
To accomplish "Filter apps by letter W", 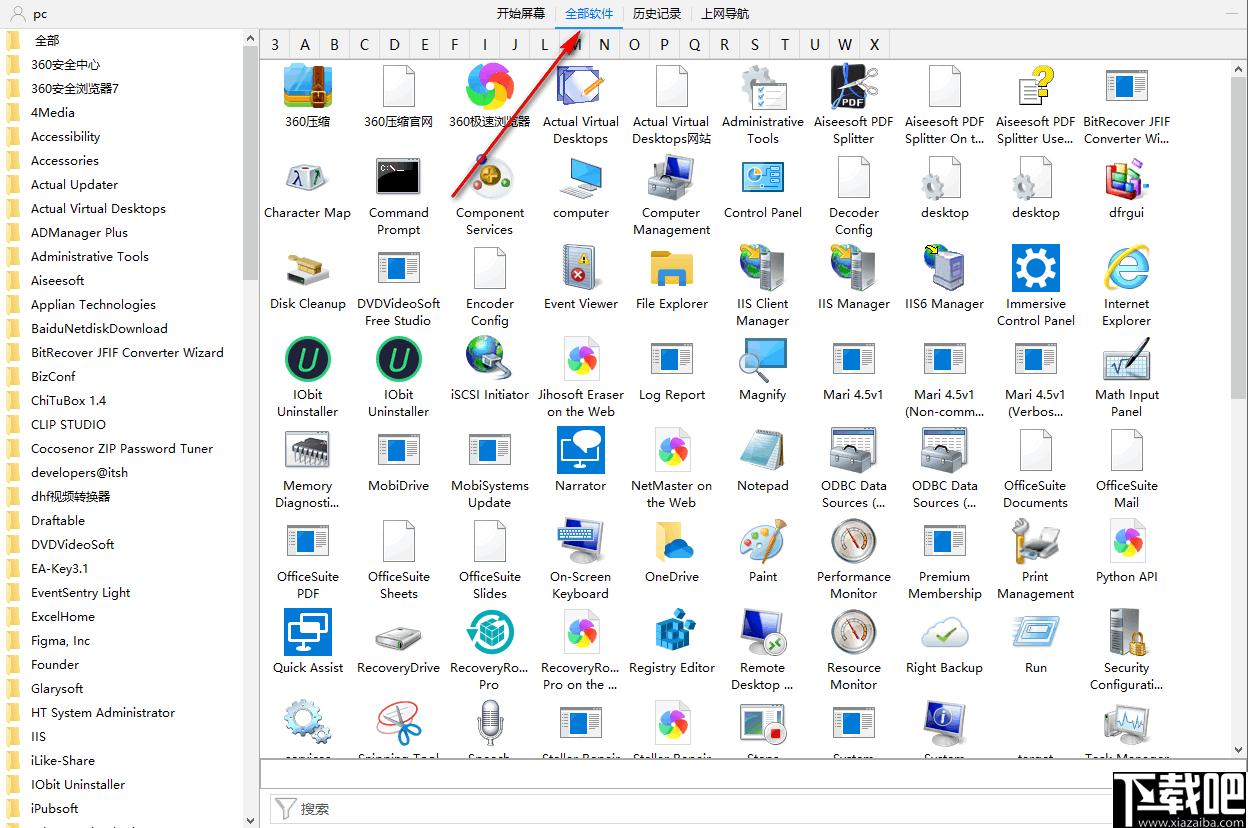I will [845, 45].
